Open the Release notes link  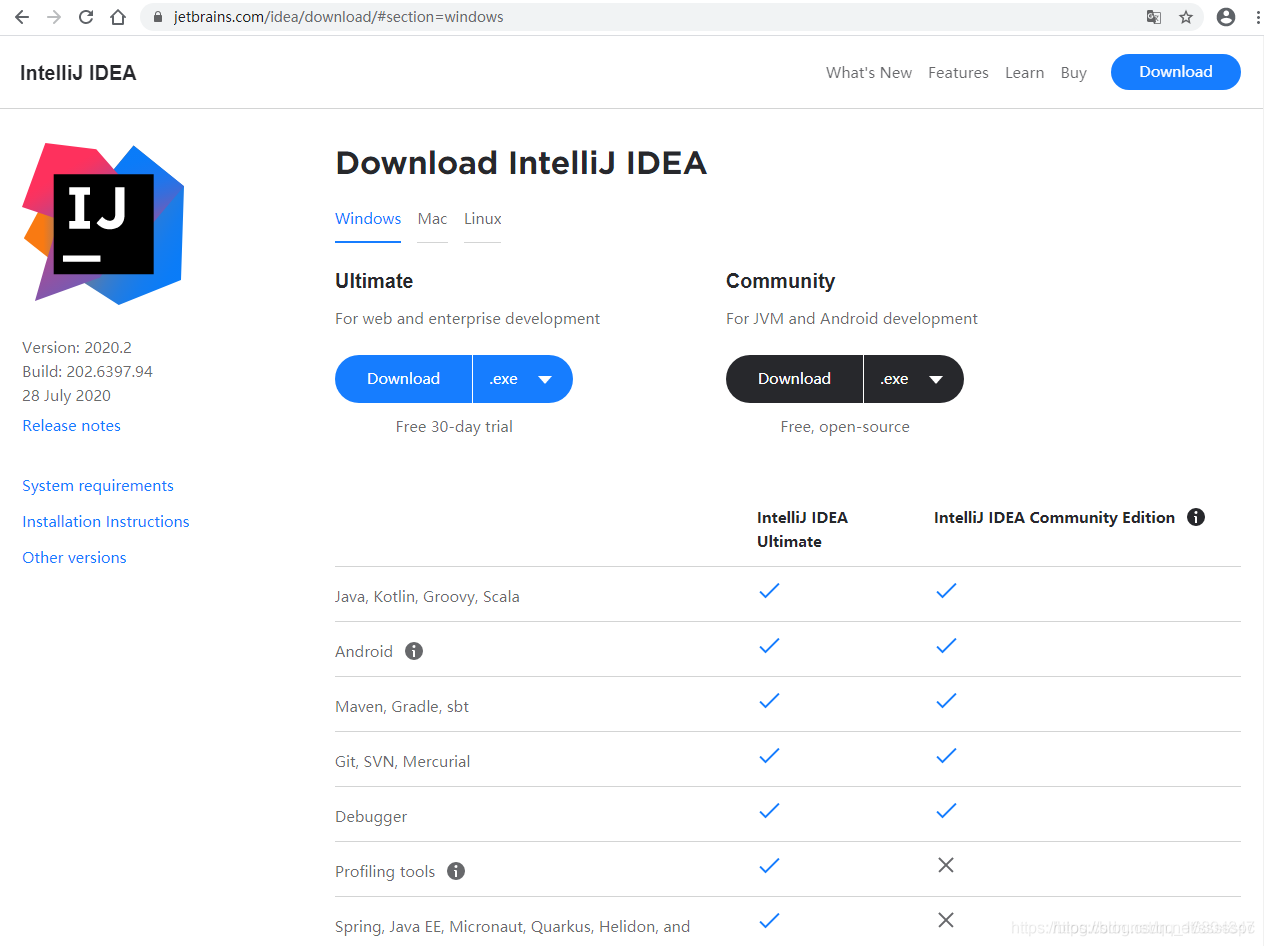(71, 426)
